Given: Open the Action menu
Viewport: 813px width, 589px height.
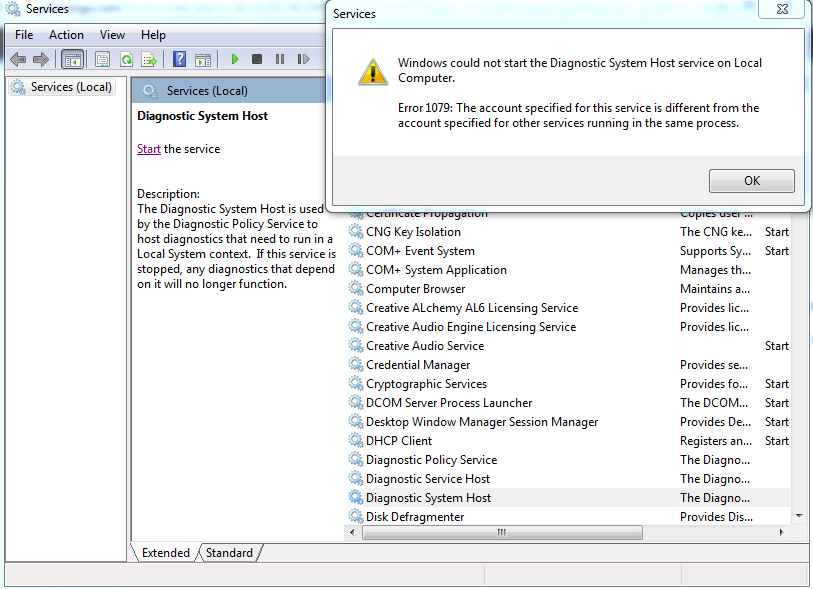Looking at the screenshot, I should [66, 35].
